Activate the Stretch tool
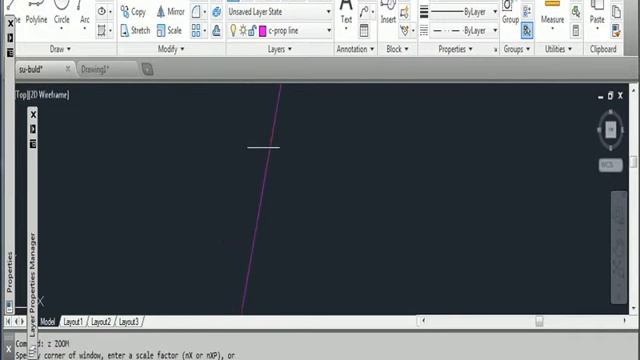Viewport: 640px width, 360px height. coord(135,31)
